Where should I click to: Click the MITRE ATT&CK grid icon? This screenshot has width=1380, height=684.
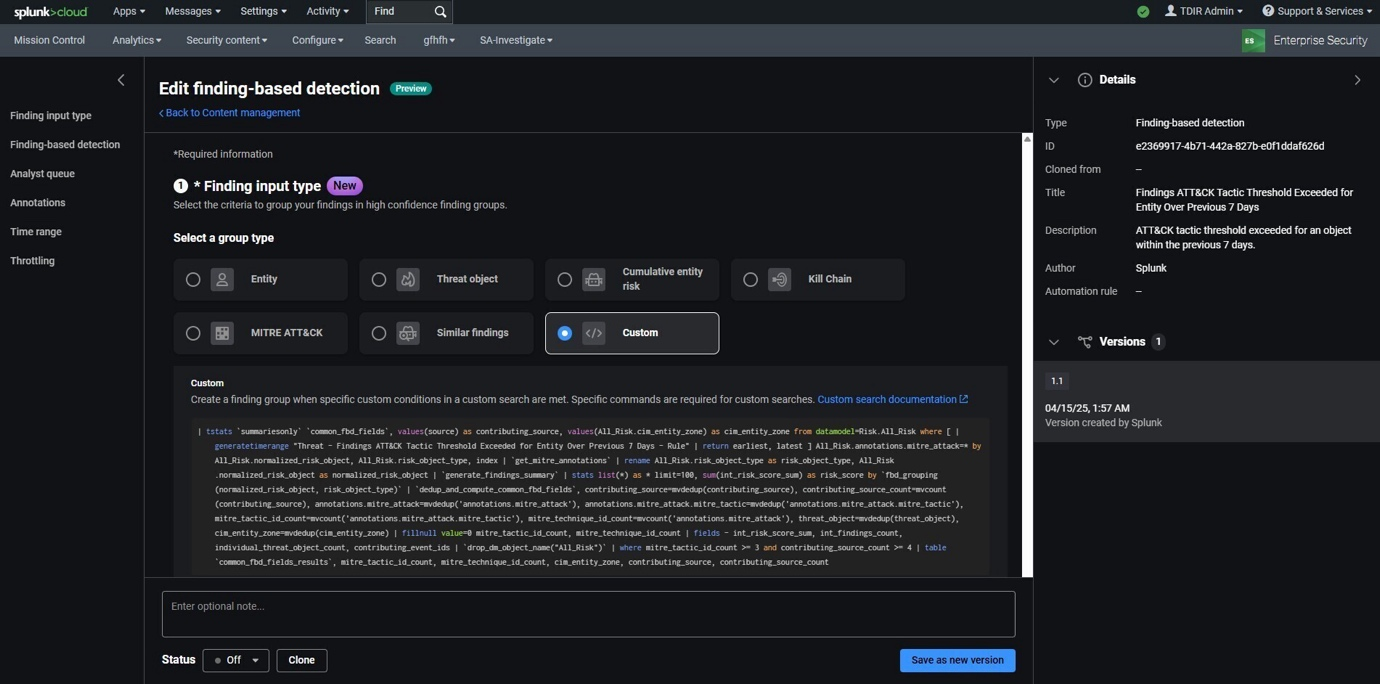pyautogui.click(x=222, y=333)
